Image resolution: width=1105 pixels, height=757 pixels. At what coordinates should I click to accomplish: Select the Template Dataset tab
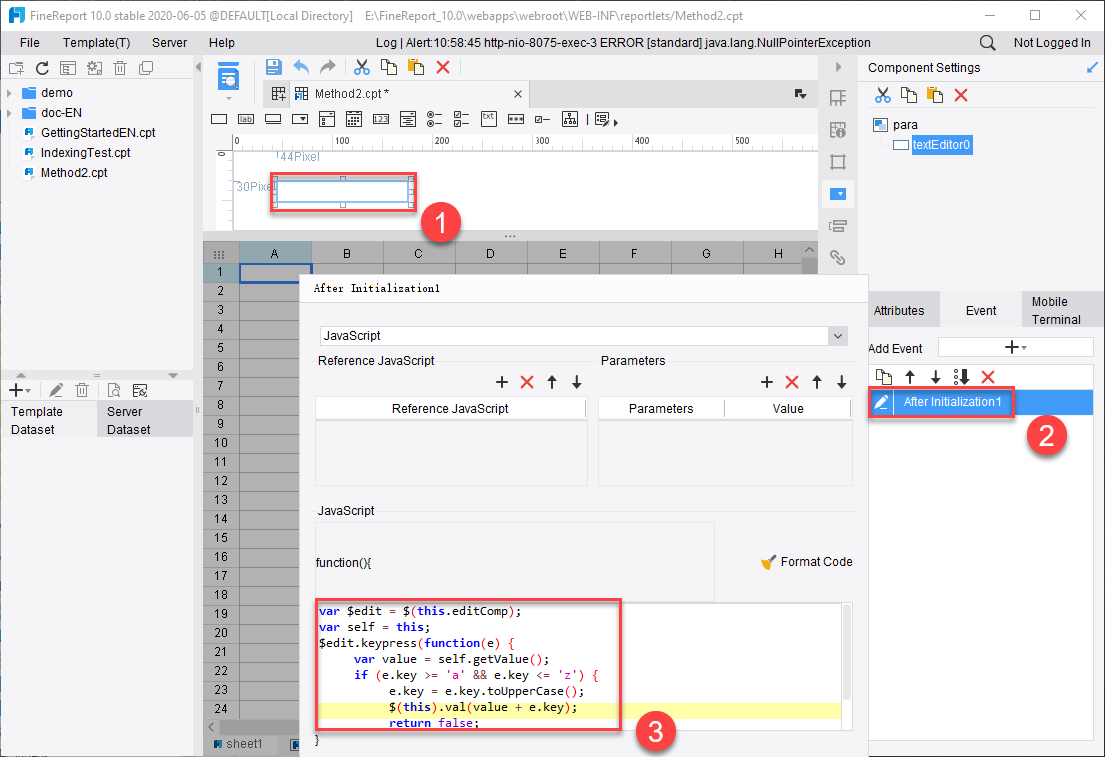coord(49,420)
